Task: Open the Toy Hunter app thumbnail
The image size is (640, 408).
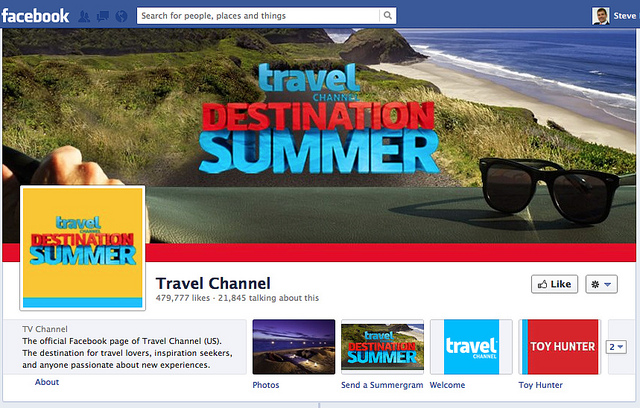Action: pos(560,347)
